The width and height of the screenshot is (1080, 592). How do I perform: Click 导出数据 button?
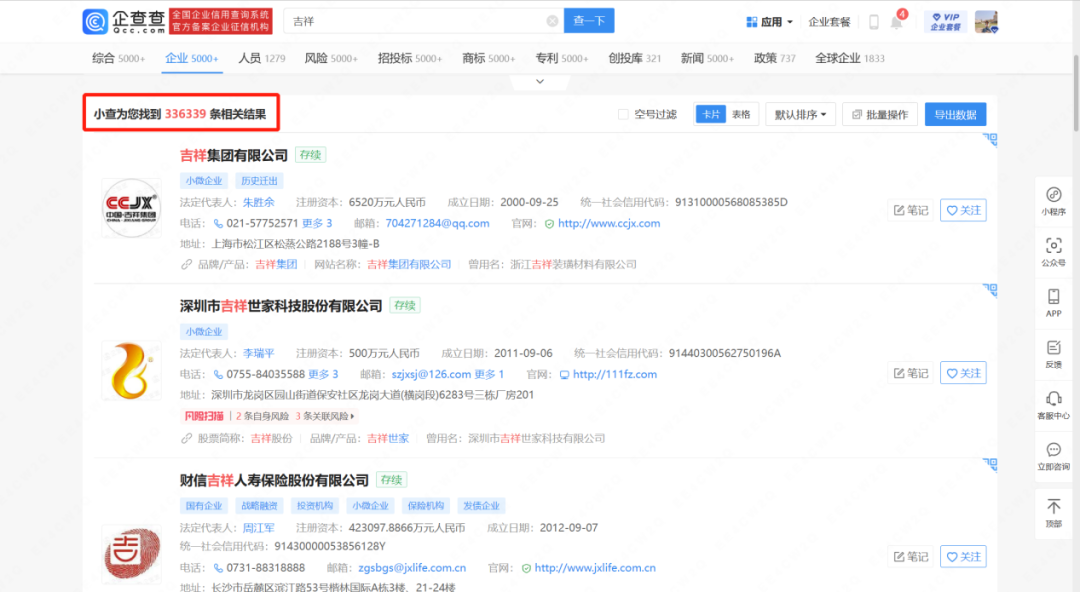955,114
